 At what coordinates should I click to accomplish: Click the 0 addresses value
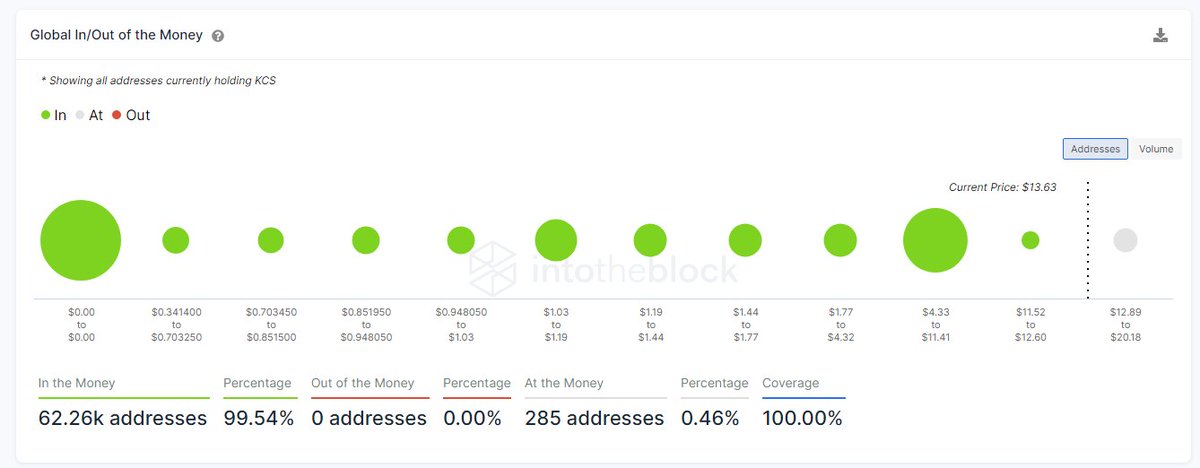click(x=369, y=418)
